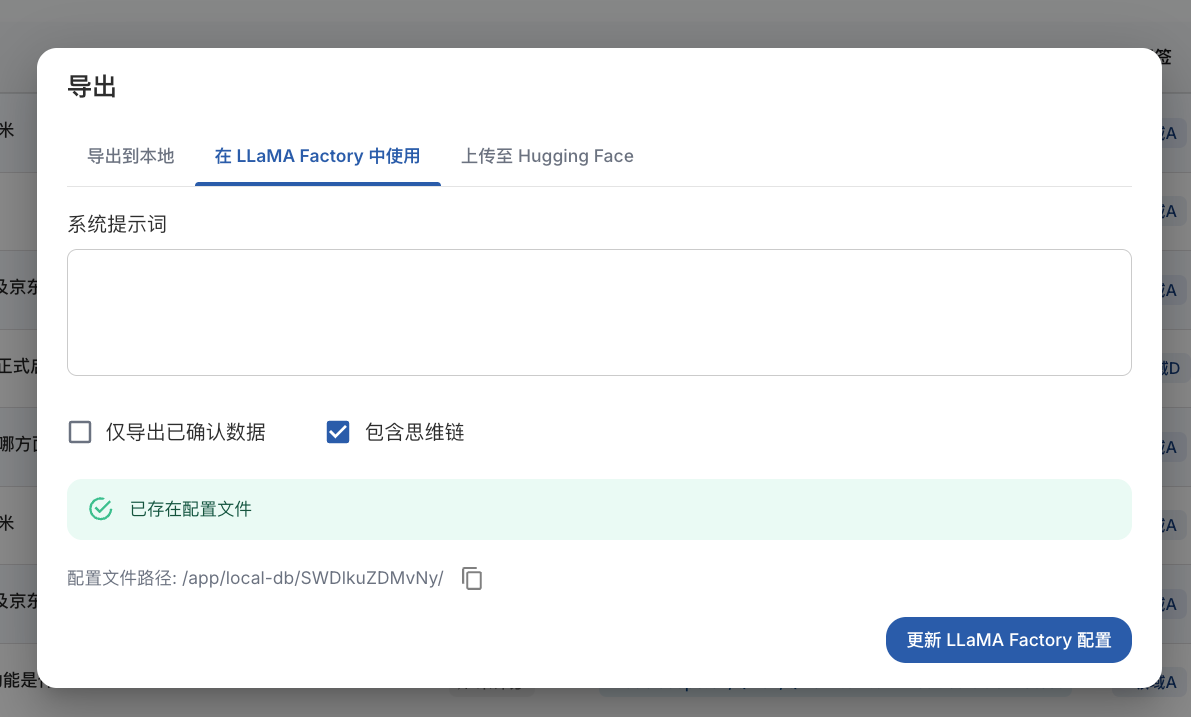Click the green success checkmark icon
The image size is (1191, 717).
pyautogui.click(x=101, y=509)
